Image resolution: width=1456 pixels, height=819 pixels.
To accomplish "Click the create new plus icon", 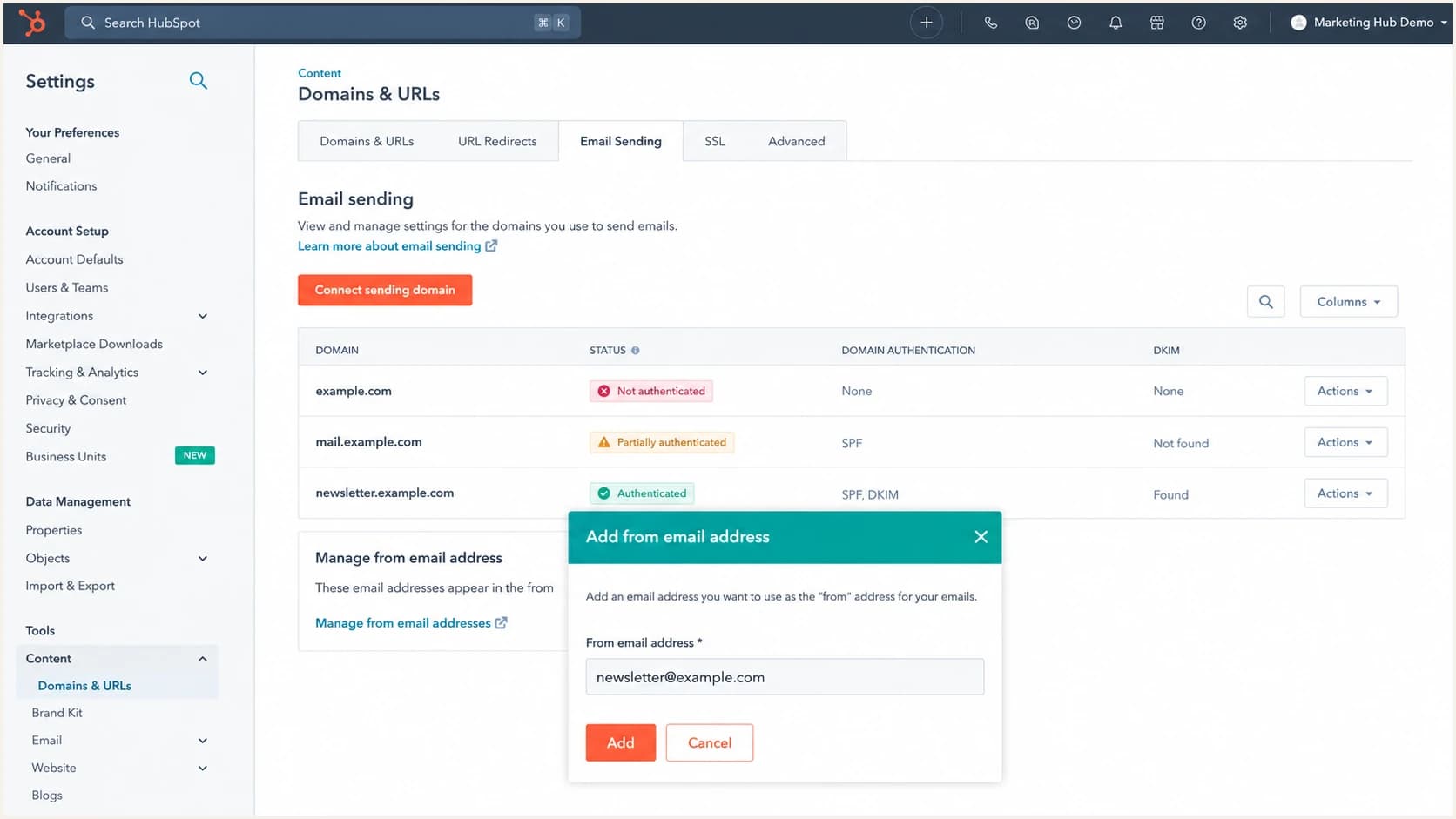I will [x=927, y=23].
